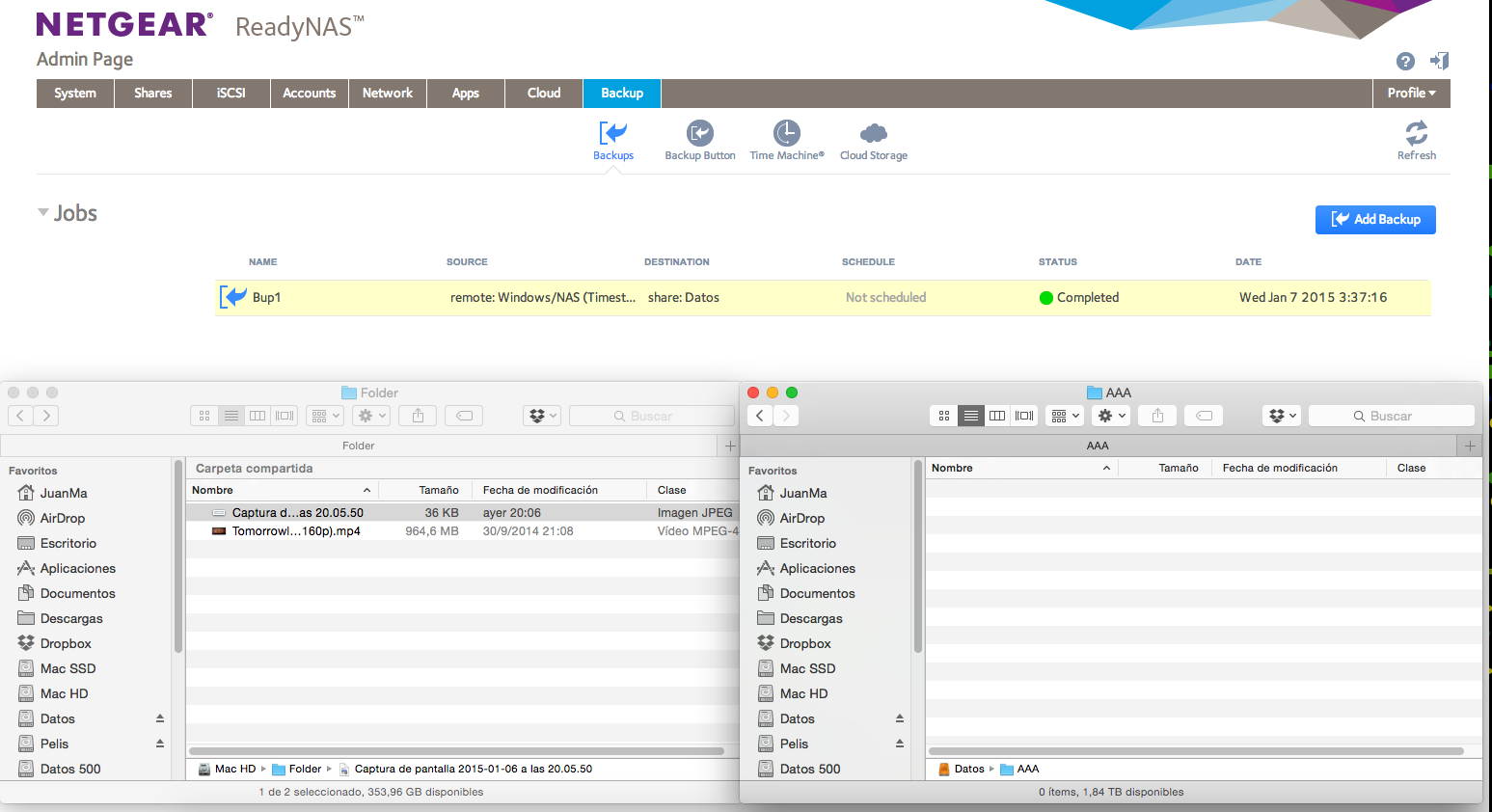Open the Apps tab
The height and width of the screenshot is (812, 1492).
click(x=466, y=94)
